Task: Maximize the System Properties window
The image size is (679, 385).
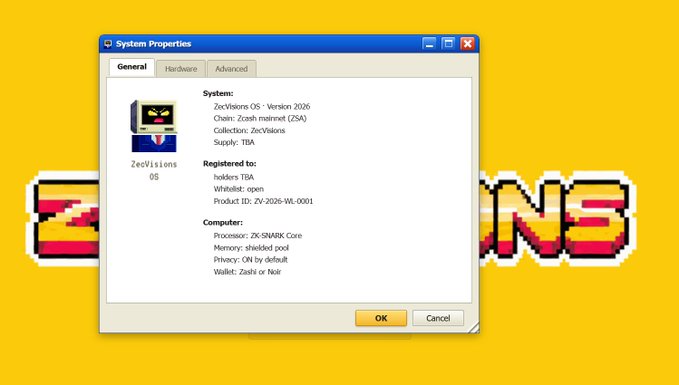Action: [448, 44]
